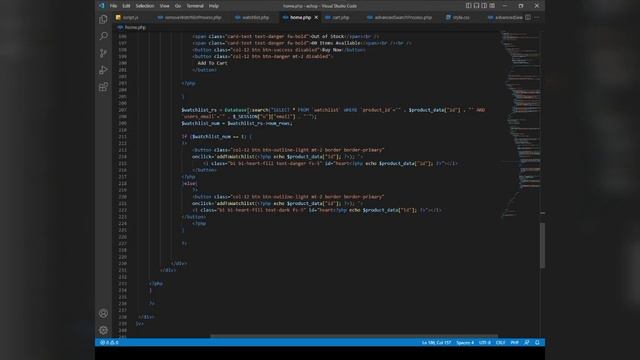This screenshot has width=640, height=360.
Task: Click the PHP language mode indicator
Action: [515, 342]
